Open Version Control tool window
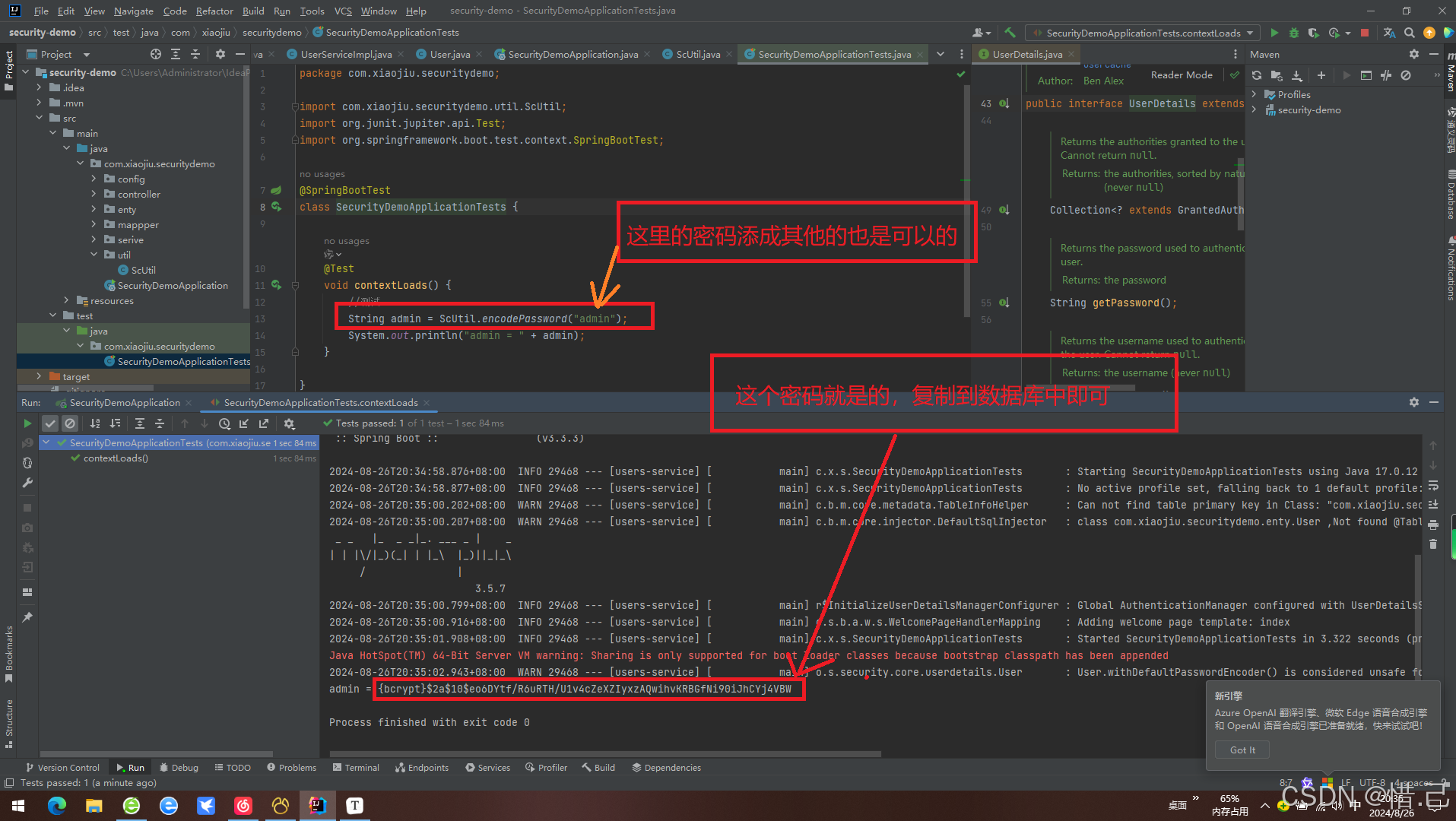This screenshot has height=821, width=1456. pyautogui.click(x=62, y=768)
